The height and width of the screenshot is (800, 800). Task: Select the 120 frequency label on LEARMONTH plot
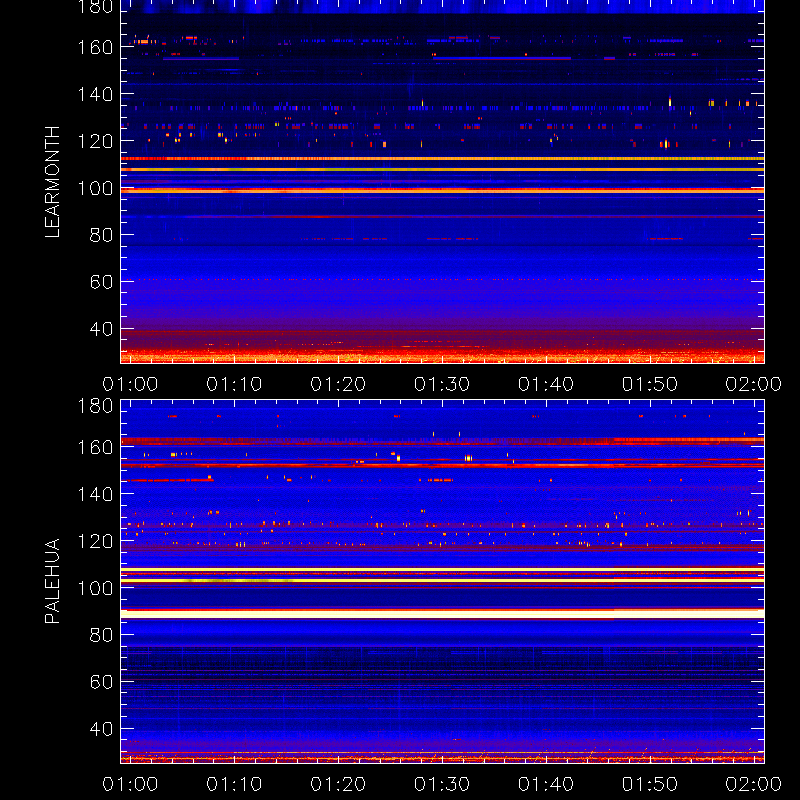[95, 141]
